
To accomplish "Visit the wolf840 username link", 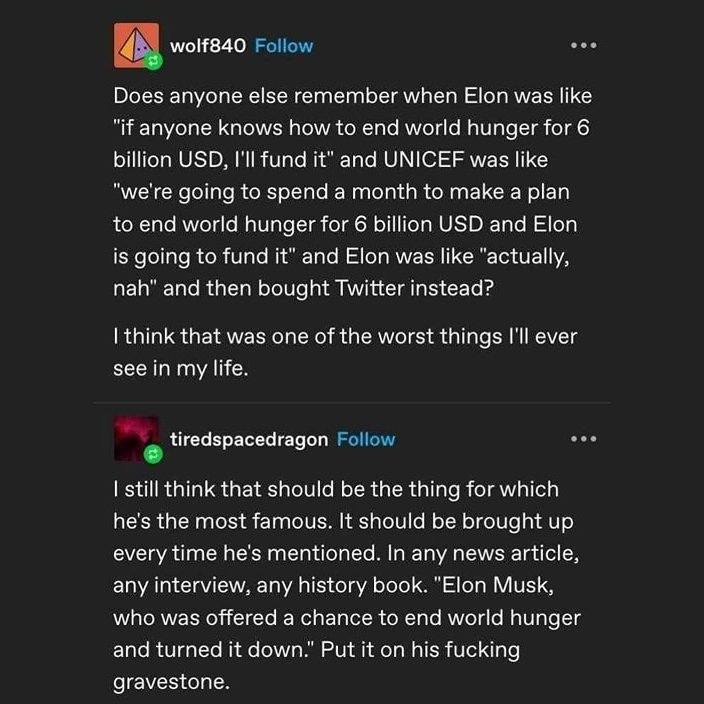I will [208, 46].
